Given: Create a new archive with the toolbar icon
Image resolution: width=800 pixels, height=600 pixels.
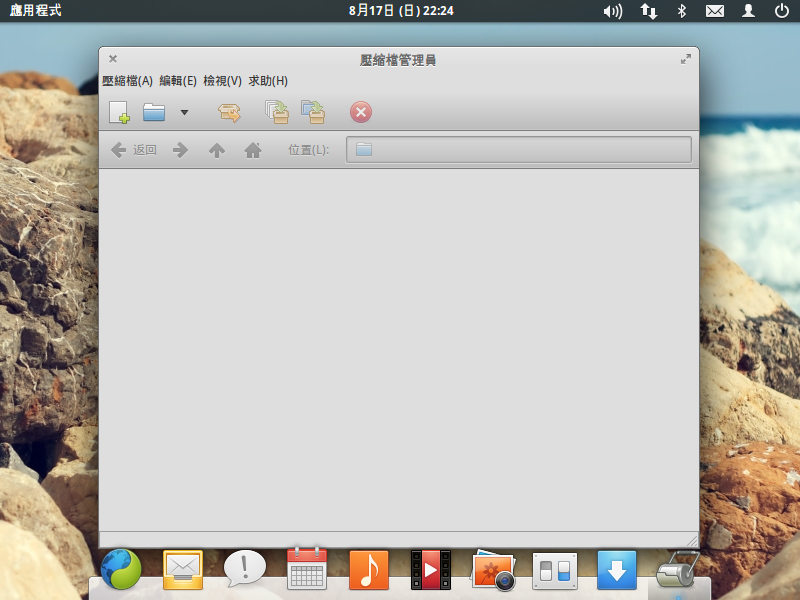Looking at the screenshot, I should point(119,112).
